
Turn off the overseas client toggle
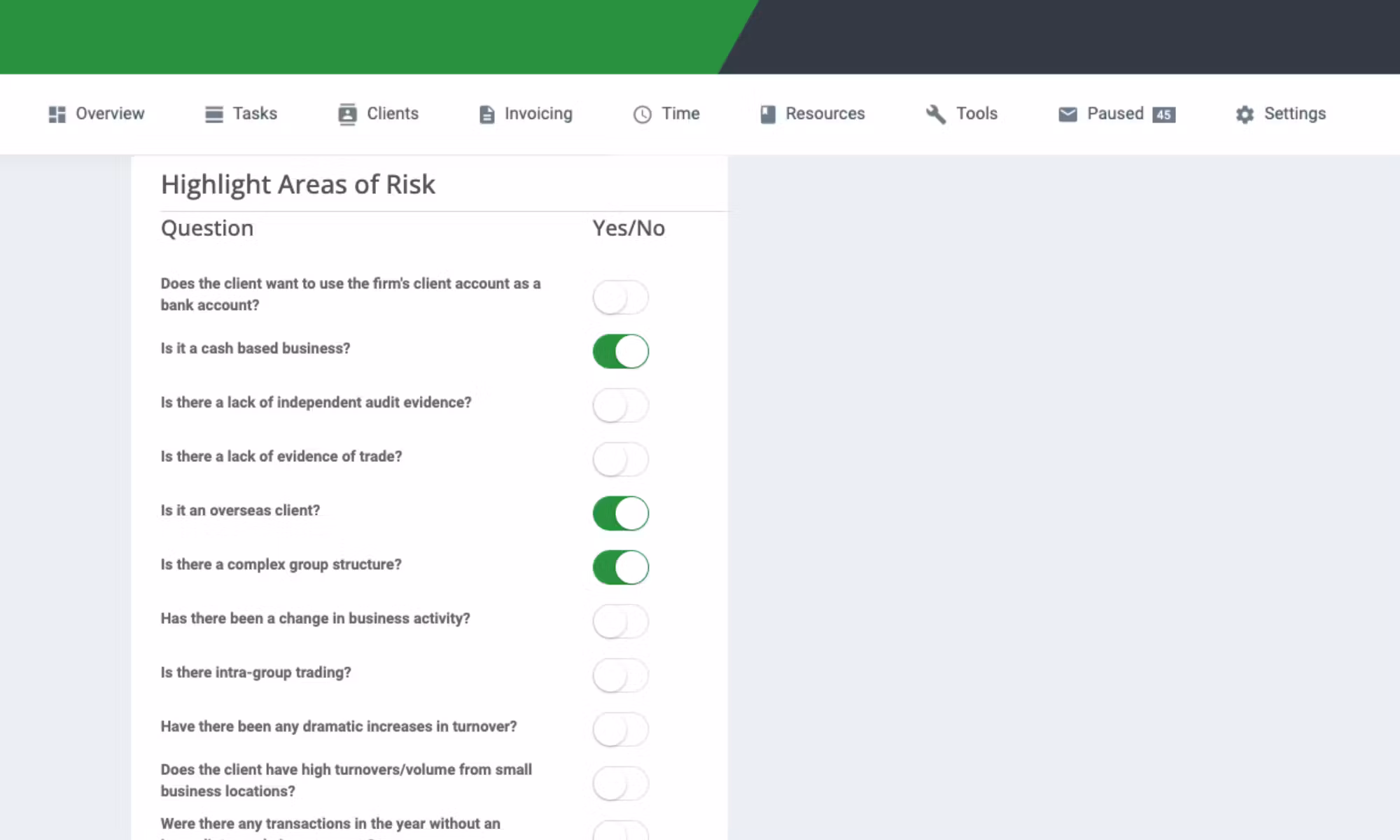pos(620,512)
